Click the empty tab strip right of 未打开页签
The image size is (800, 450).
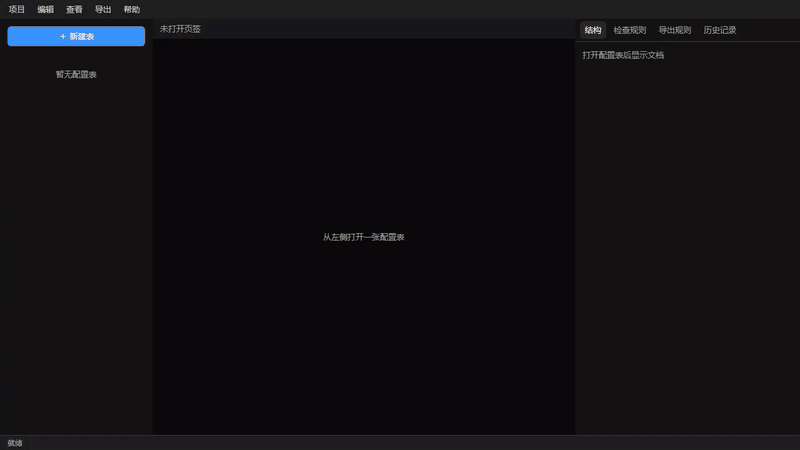[x=388, y=29]
